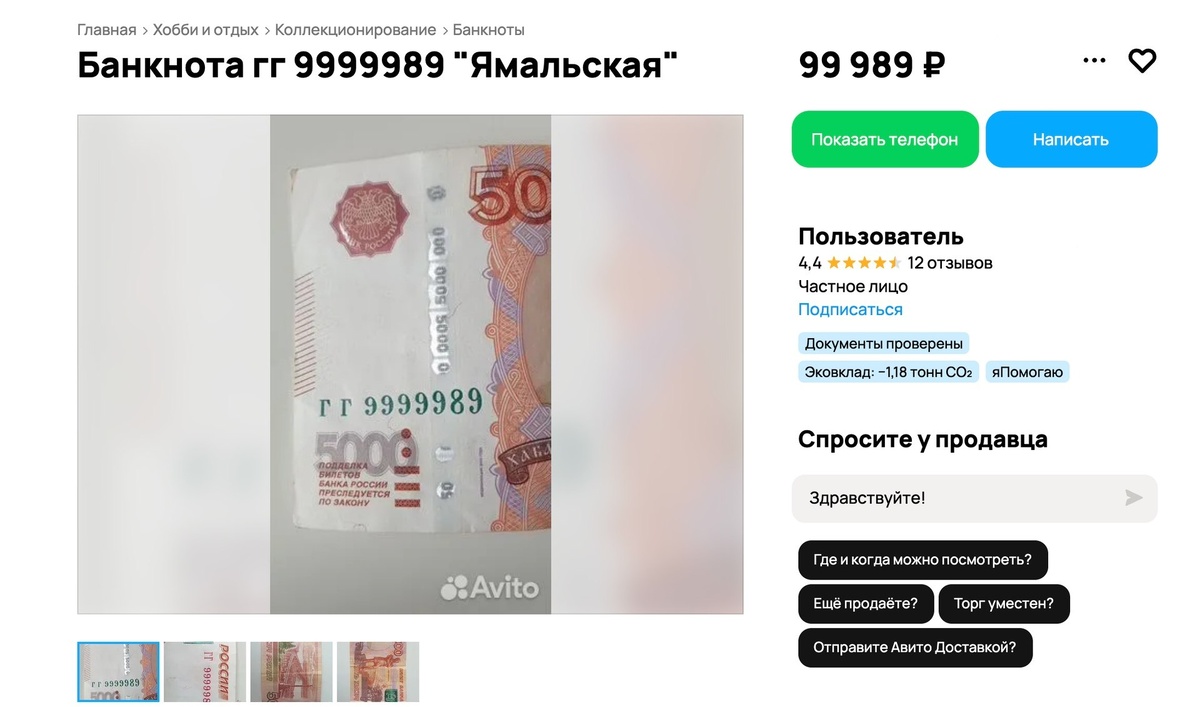Subscribe to seller via Подписаться link

pyautogui.click(x=850, y=310)
